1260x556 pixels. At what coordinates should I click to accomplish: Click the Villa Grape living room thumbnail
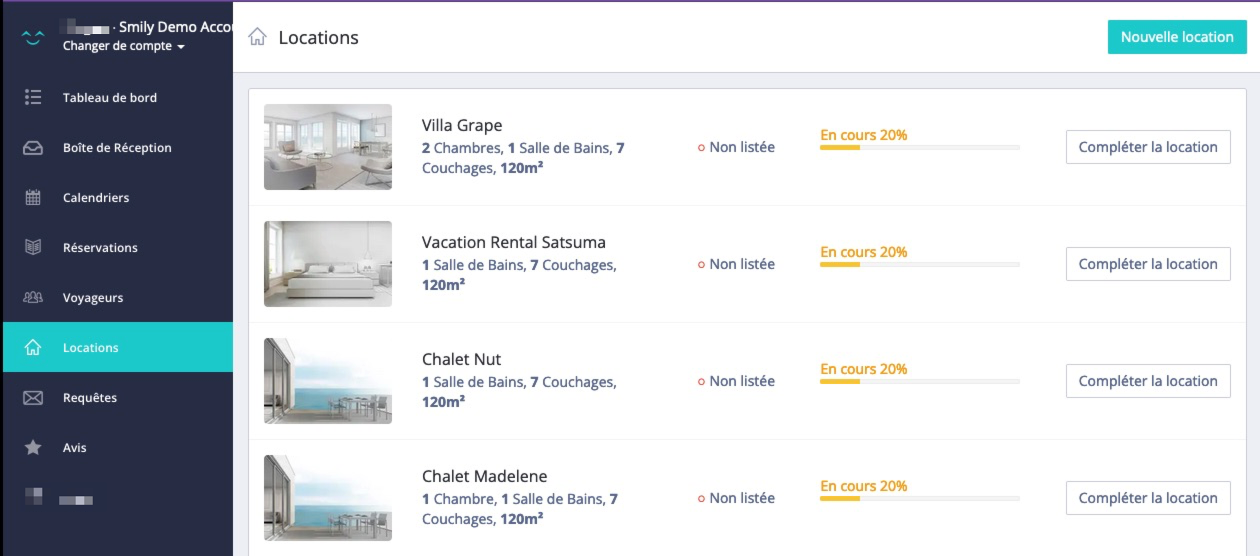[328, 147]
